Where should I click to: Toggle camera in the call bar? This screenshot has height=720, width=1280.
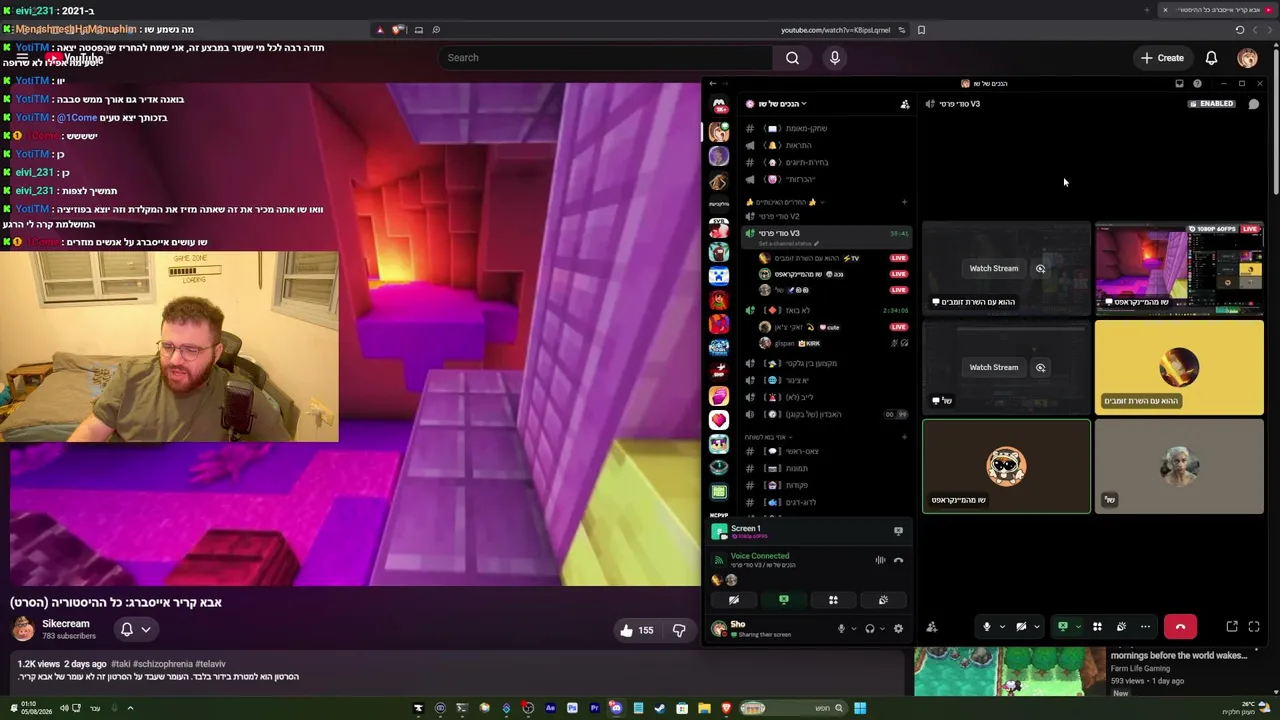pyautogui.click(x=1021, y=627)
